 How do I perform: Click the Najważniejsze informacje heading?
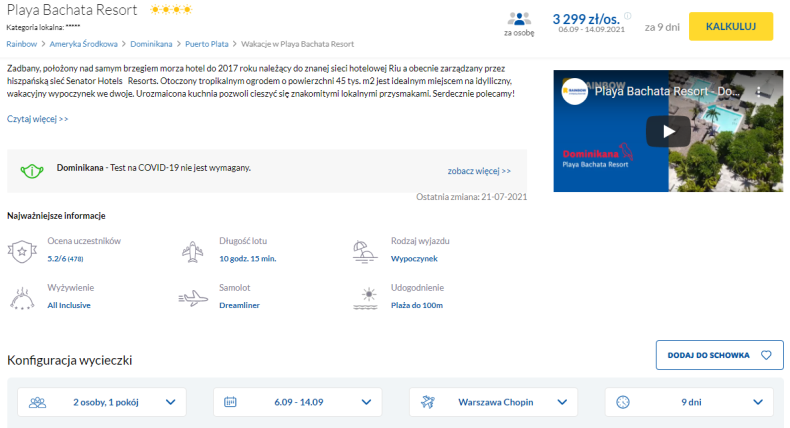click(56, 216)
